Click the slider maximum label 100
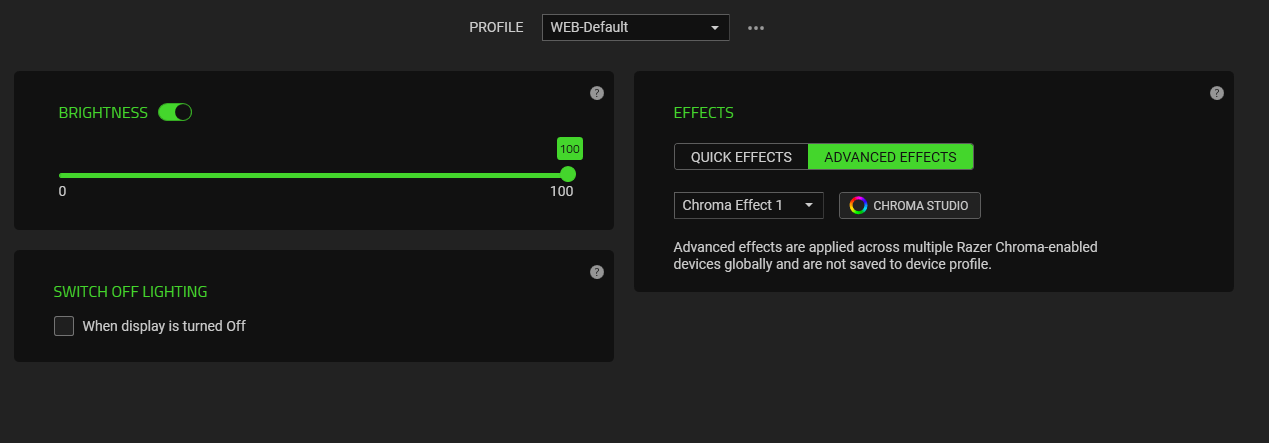The image size is (1269, 443). 562,191
